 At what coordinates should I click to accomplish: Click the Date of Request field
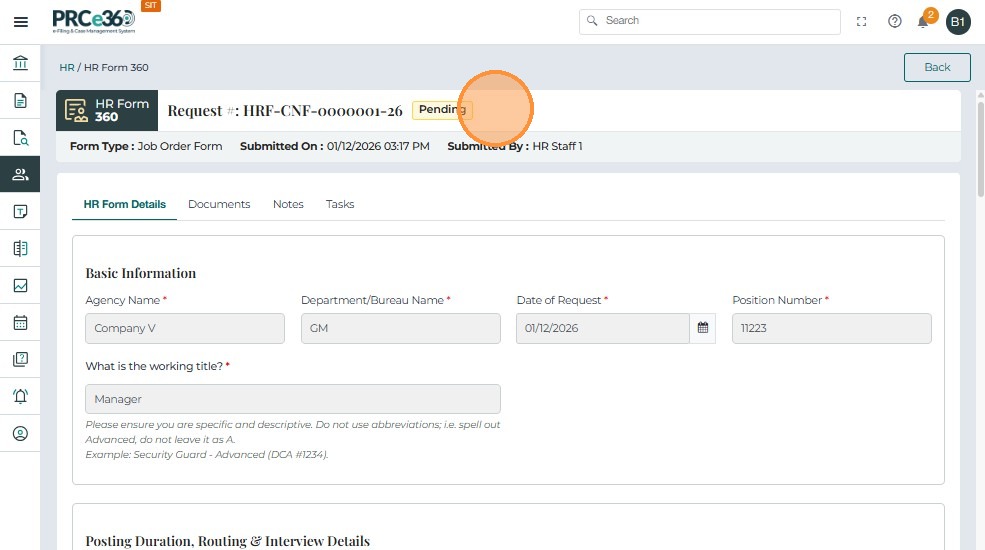pyautogui.click(x=602, y=328)
